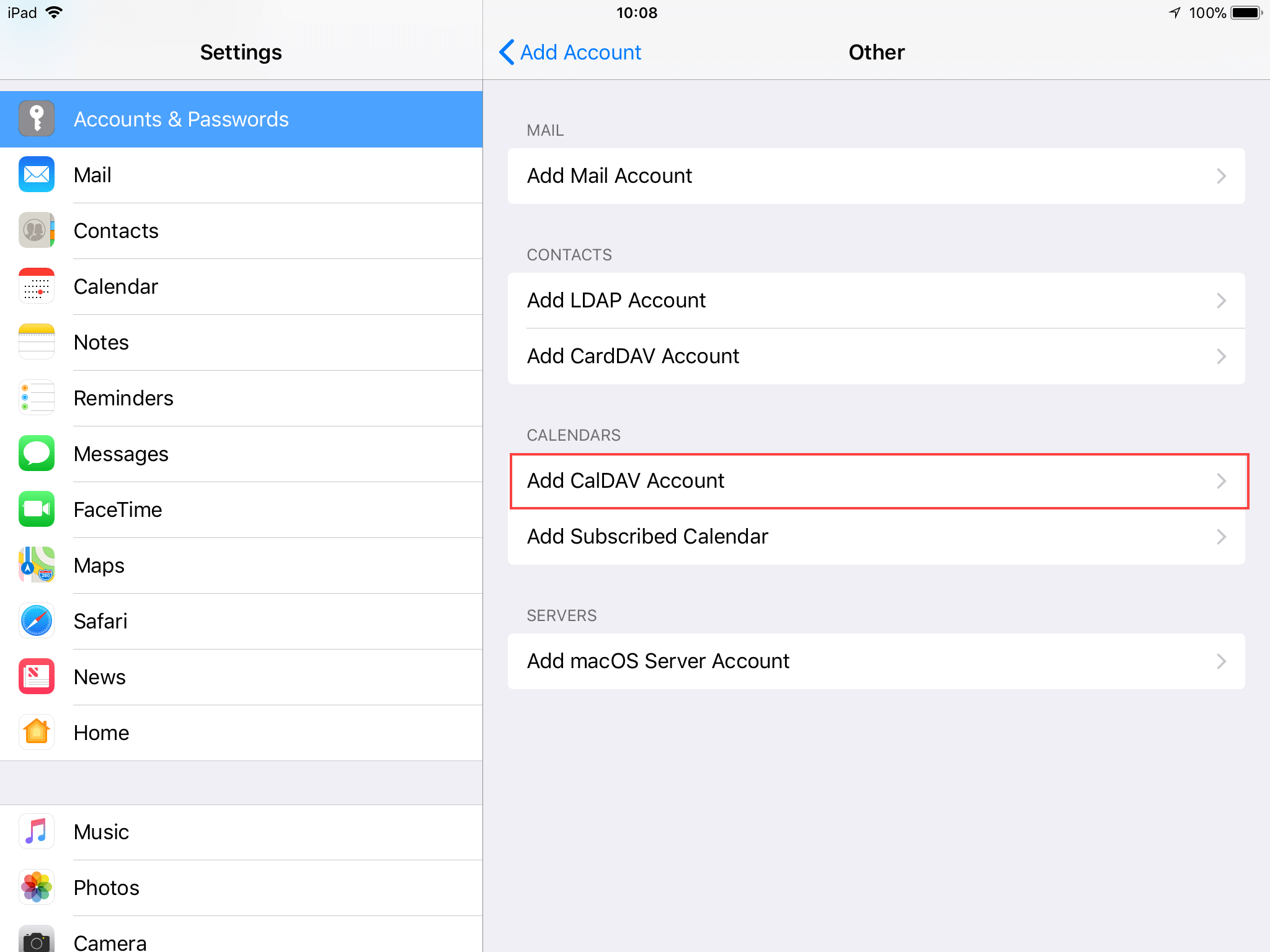Tap the Calendar app icon
Screen dimensions: 1270x952
(37, 286)
